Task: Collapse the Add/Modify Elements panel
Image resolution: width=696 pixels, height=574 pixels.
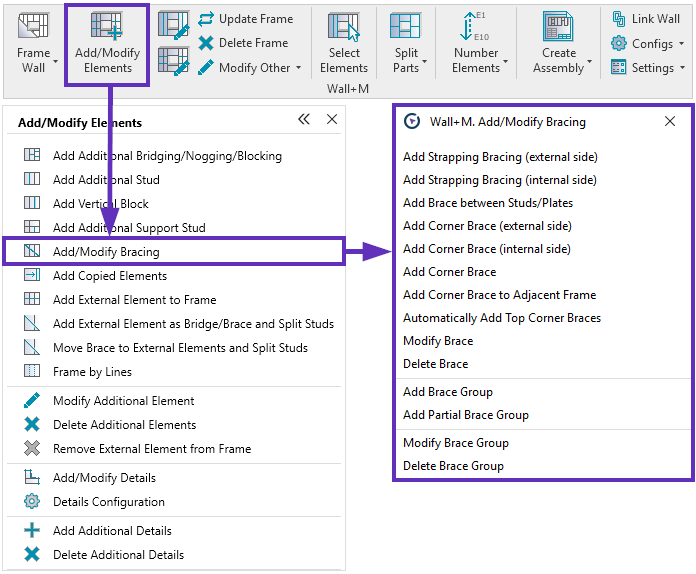Action: click(x=304, y=120)
